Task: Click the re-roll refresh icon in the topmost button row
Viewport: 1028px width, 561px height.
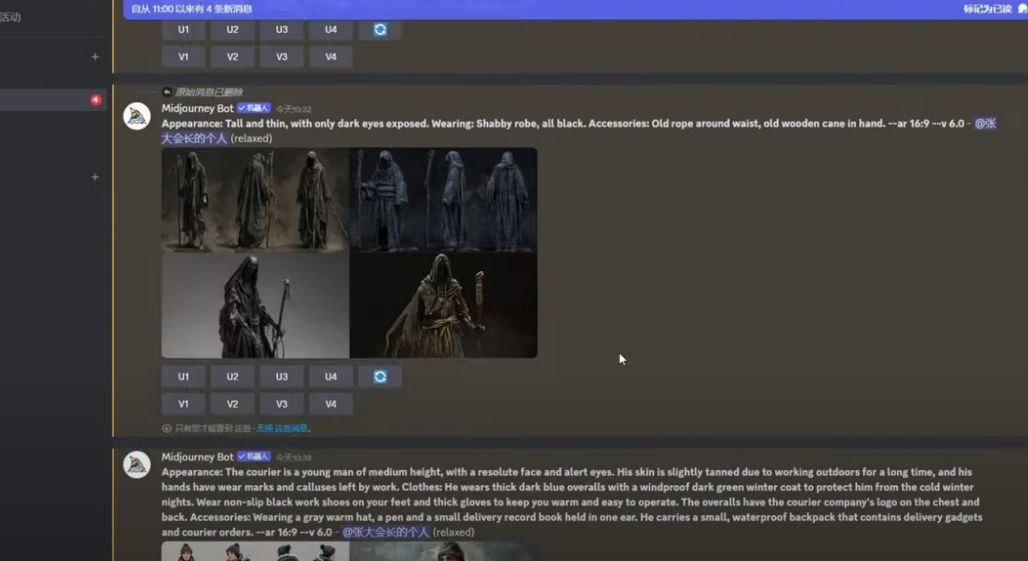Action: click(x=380, y=30)
